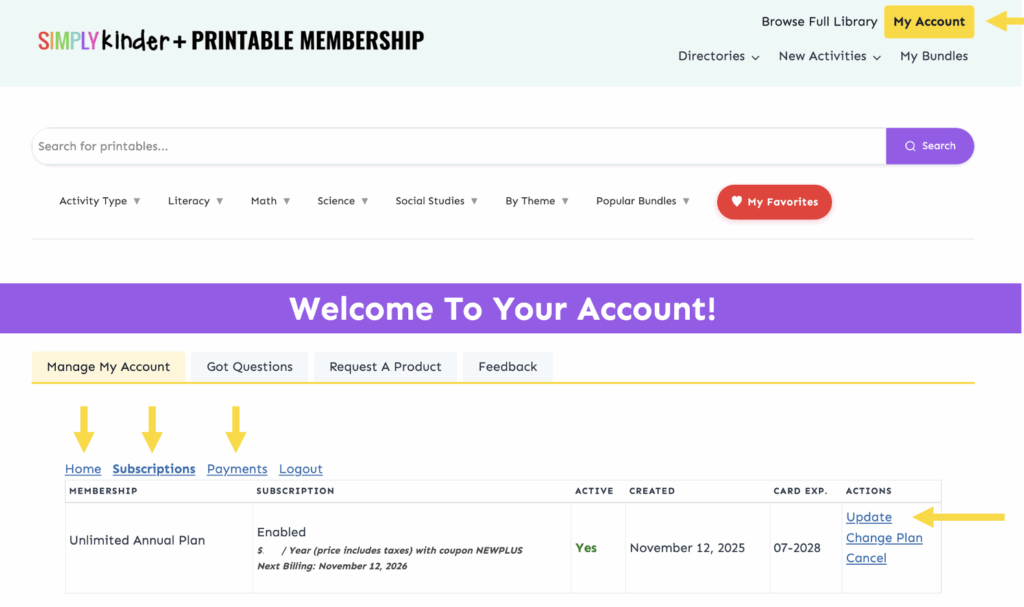1024x607 pixels.
Task: Switch to the Got Questions tab
Action: (249, 367)
